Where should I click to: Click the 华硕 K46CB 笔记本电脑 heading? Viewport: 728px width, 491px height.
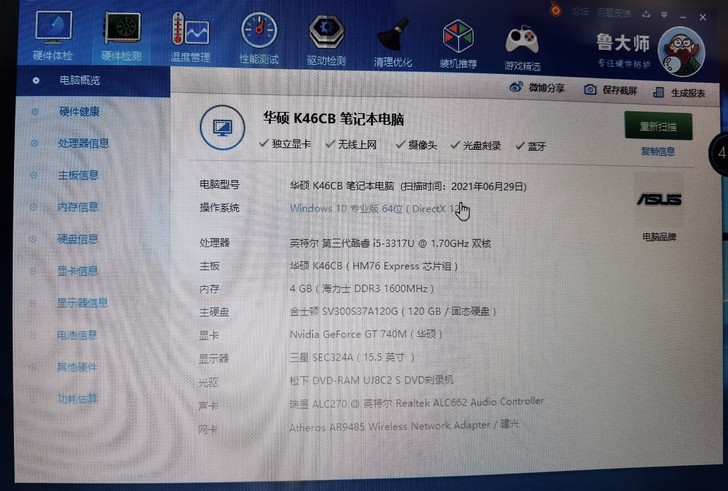[333, 119]
